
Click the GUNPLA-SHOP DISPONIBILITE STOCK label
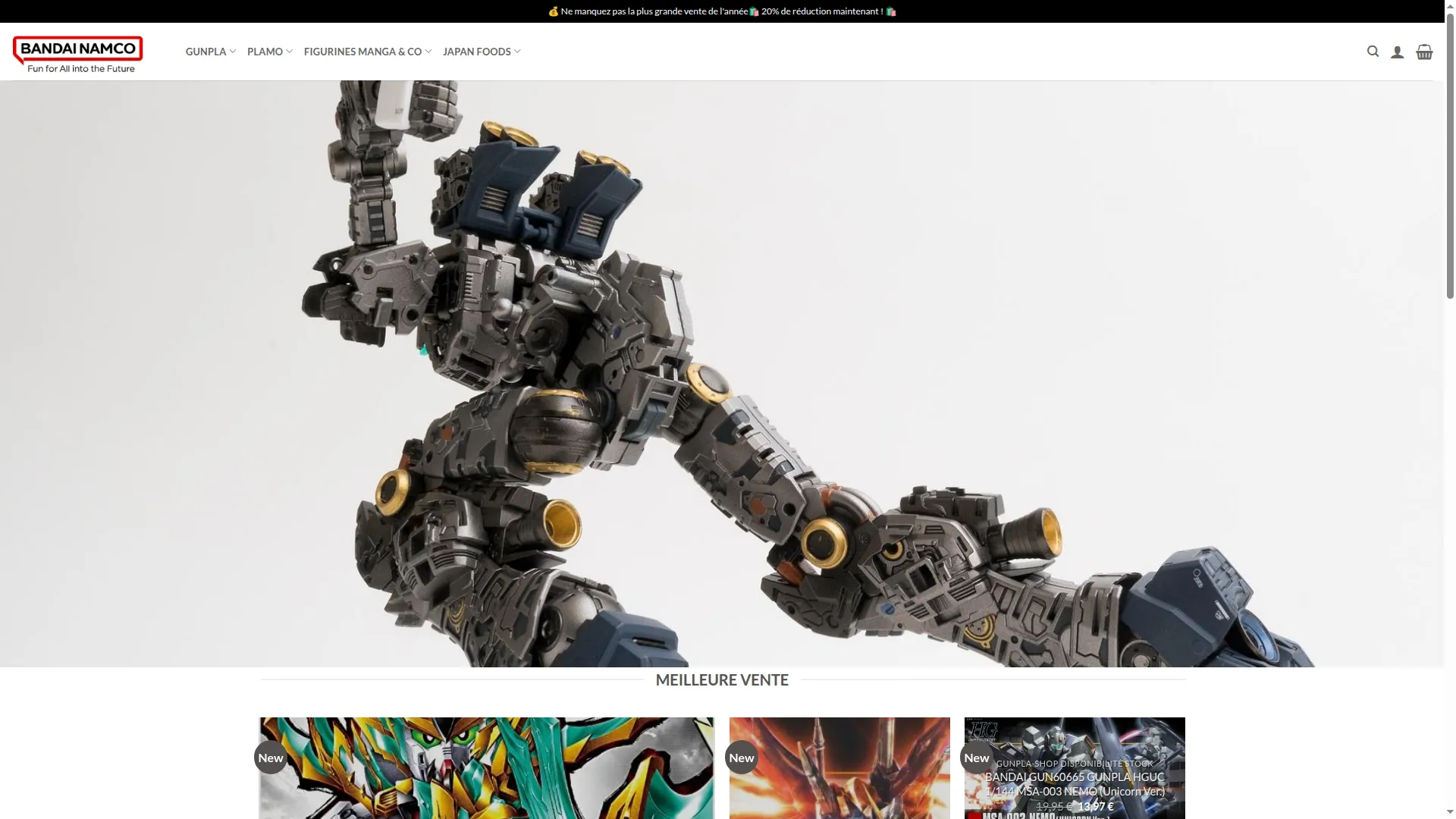[1075, 764]
